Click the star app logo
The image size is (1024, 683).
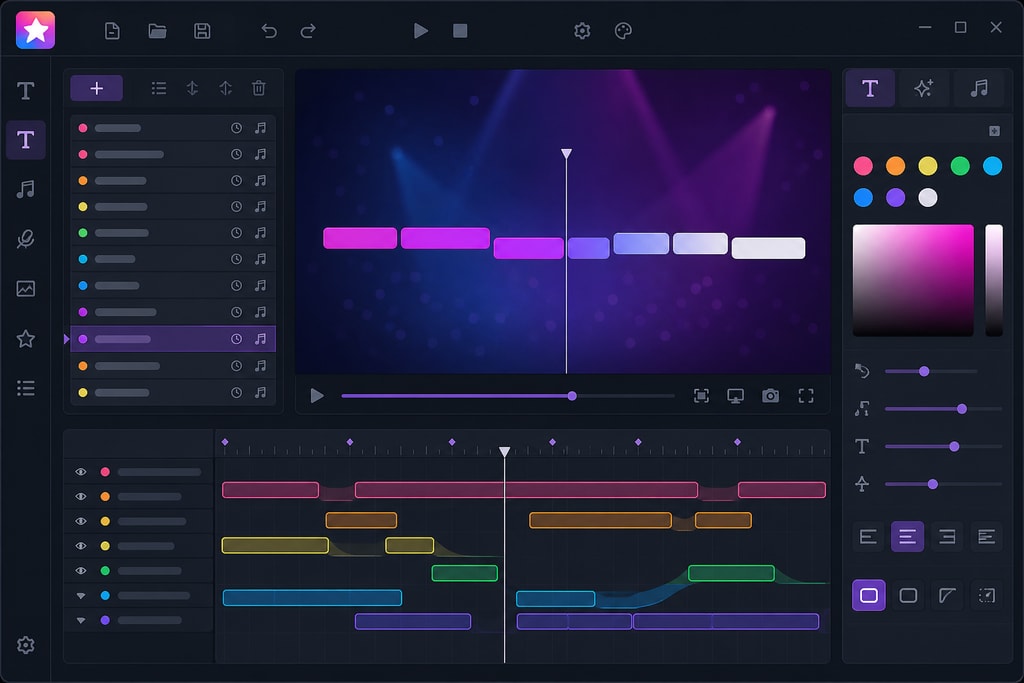(35, 30)
